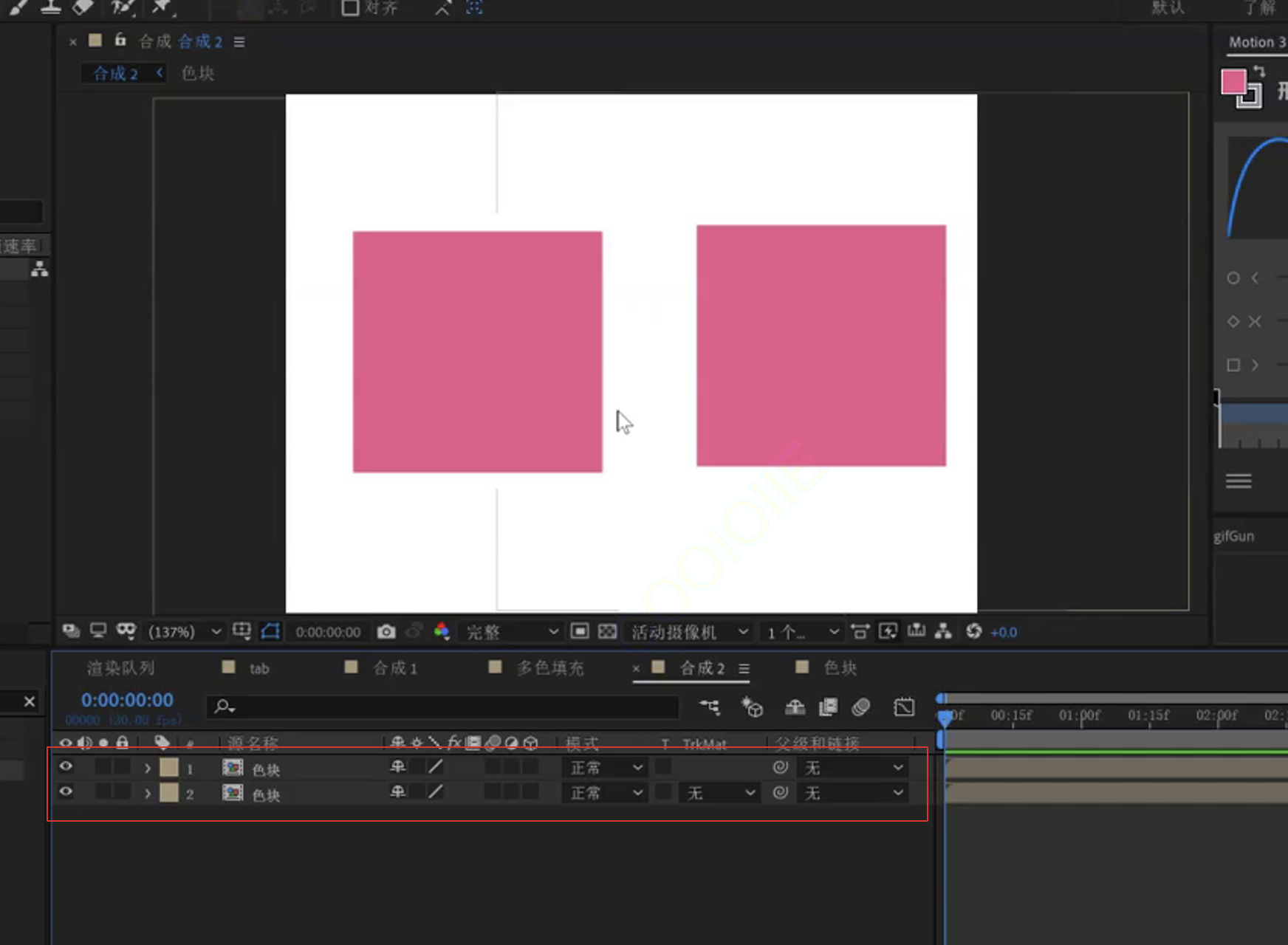This screenshot has width=1288, height=945.
Task: Toggle the viewer lock icon beside 合成 合成2
Action: coord(120,41)
